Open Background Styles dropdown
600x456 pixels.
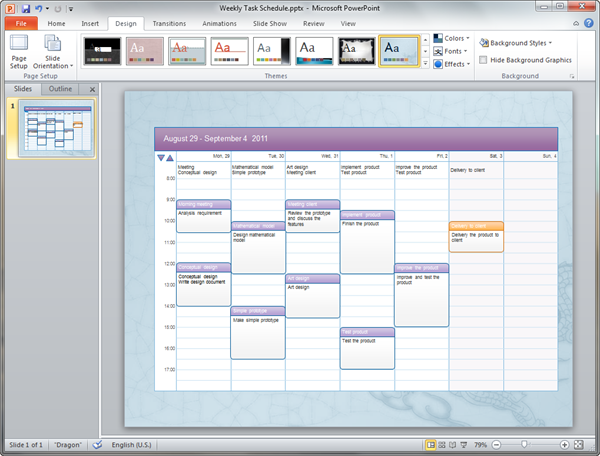point(516,43)
